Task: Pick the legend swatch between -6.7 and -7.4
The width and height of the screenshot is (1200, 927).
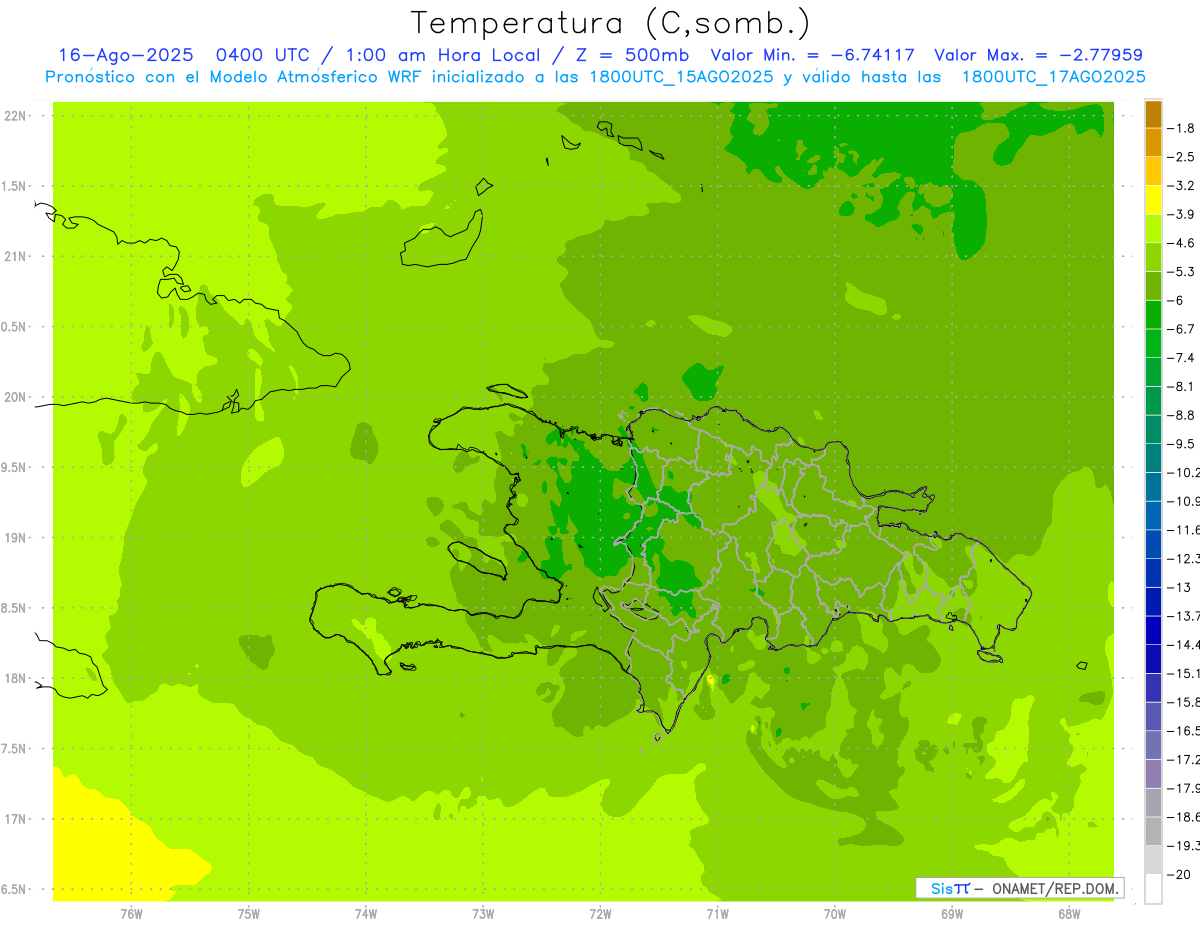Action: coord(1153,343)
